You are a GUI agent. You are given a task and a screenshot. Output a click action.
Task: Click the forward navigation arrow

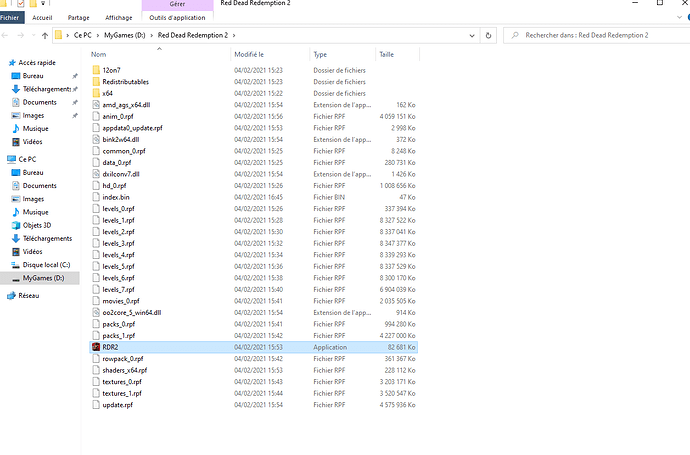21,35
